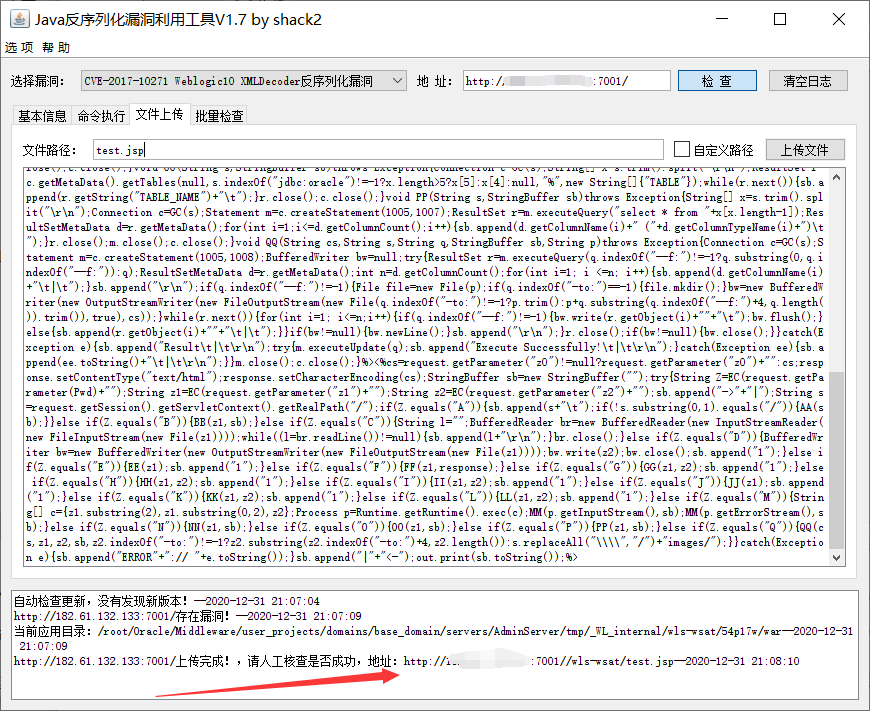The image size is (870, 711).
Task: Click the 文件路径 input field with test.jsp
Action: (x=378, y=150)
